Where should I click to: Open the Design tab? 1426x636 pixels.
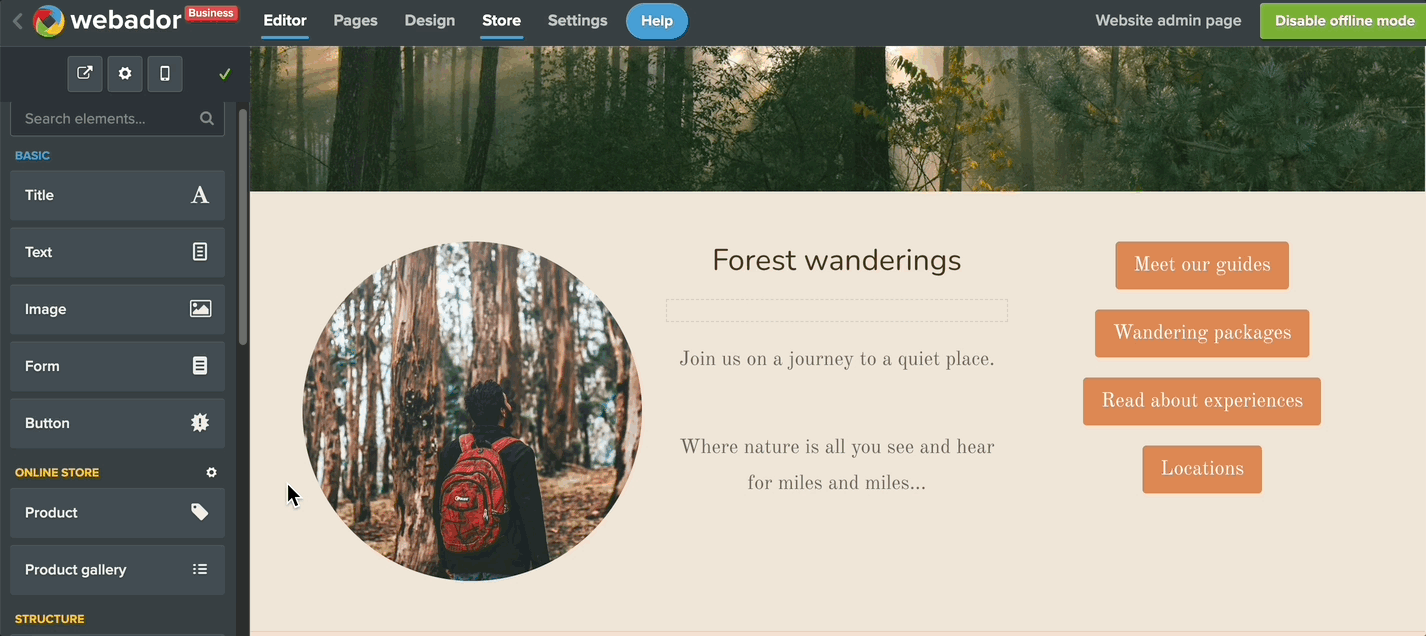pos(430,20)
